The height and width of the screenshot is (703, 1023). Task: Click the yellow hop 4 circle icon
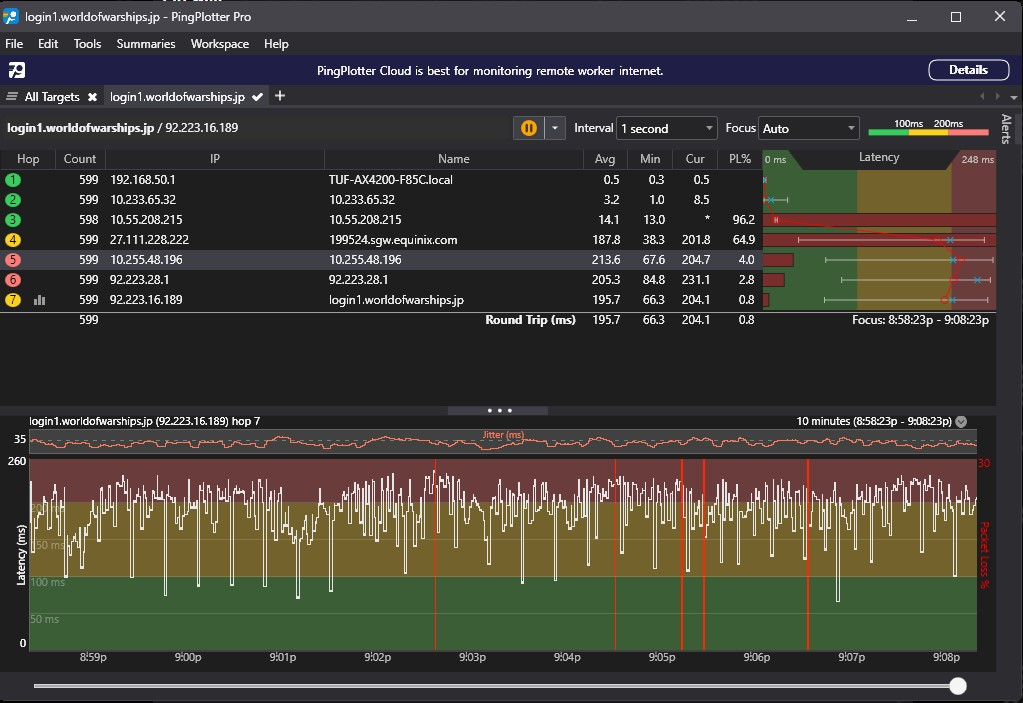13,240
